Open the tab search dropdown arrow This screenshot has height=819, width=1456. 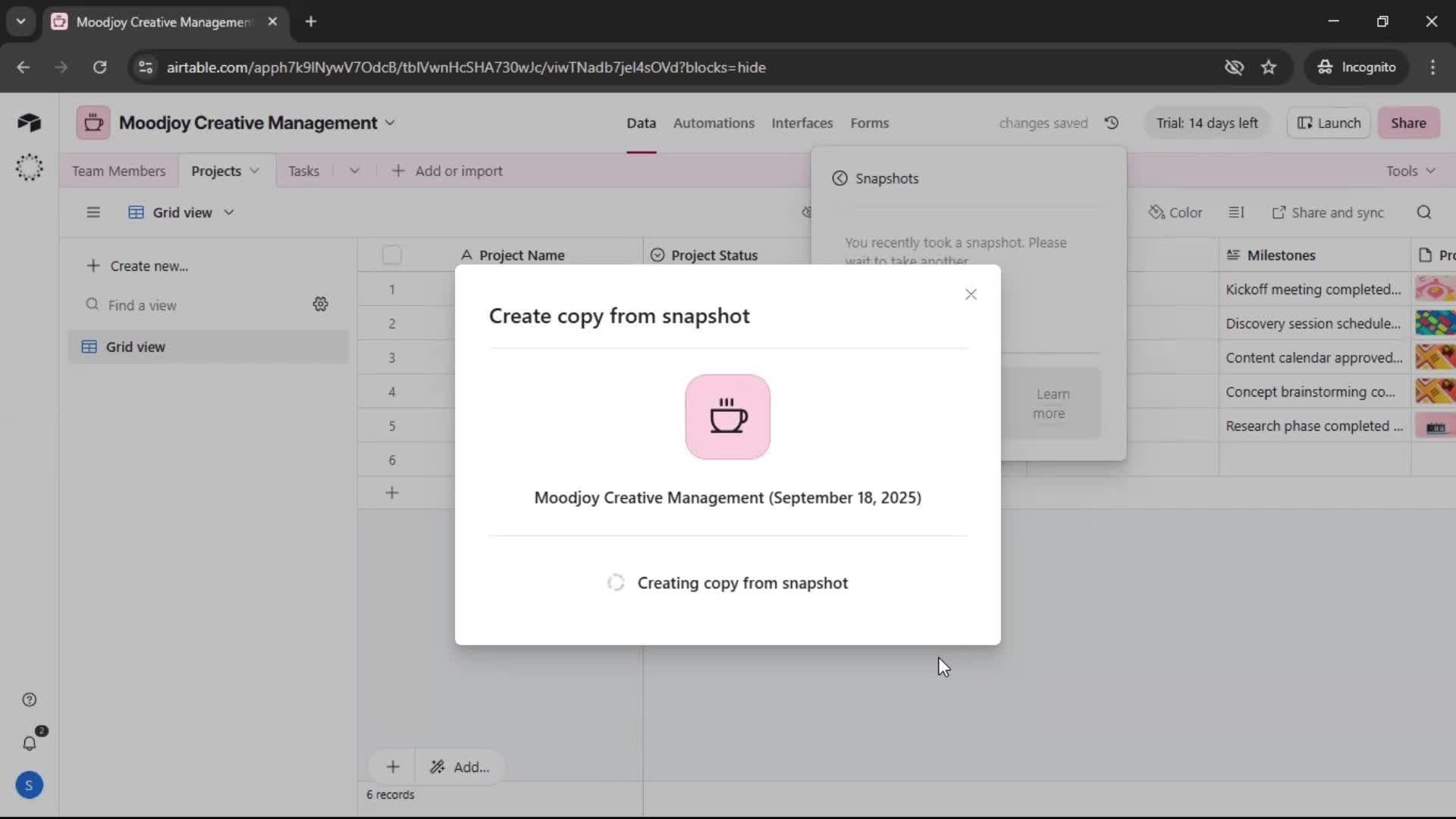[x=20, y=21]
